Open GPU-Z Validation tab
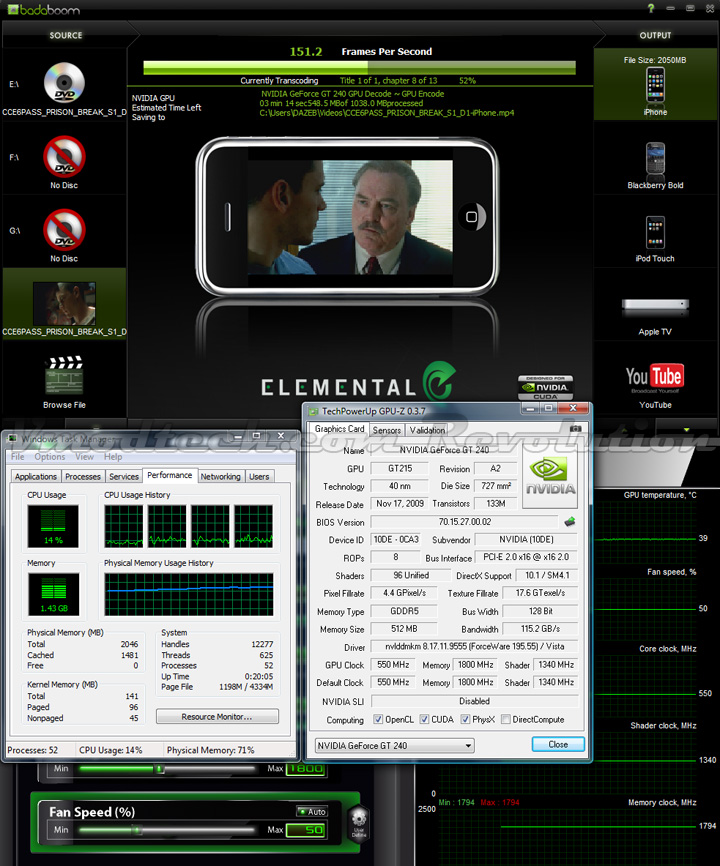This screenshot has height=866, width=720. coord(427,430)
